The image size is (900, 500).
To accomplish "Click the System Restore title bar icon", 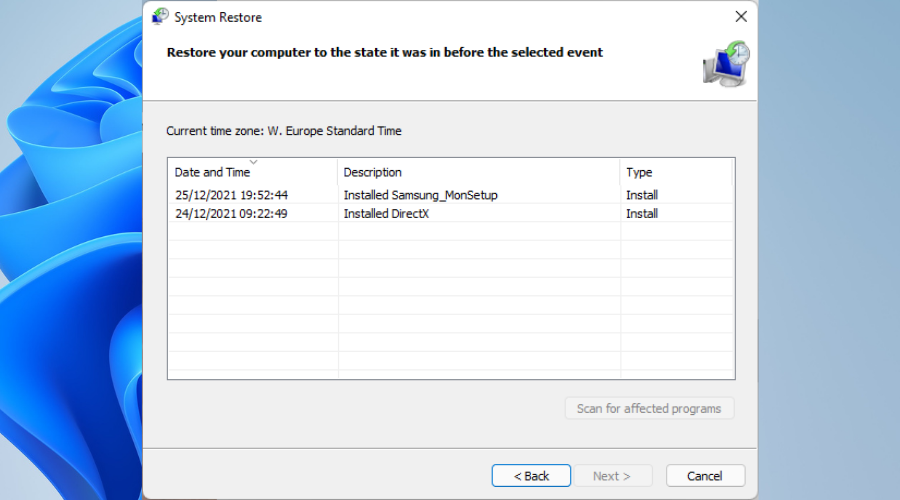I will [160, 17].
